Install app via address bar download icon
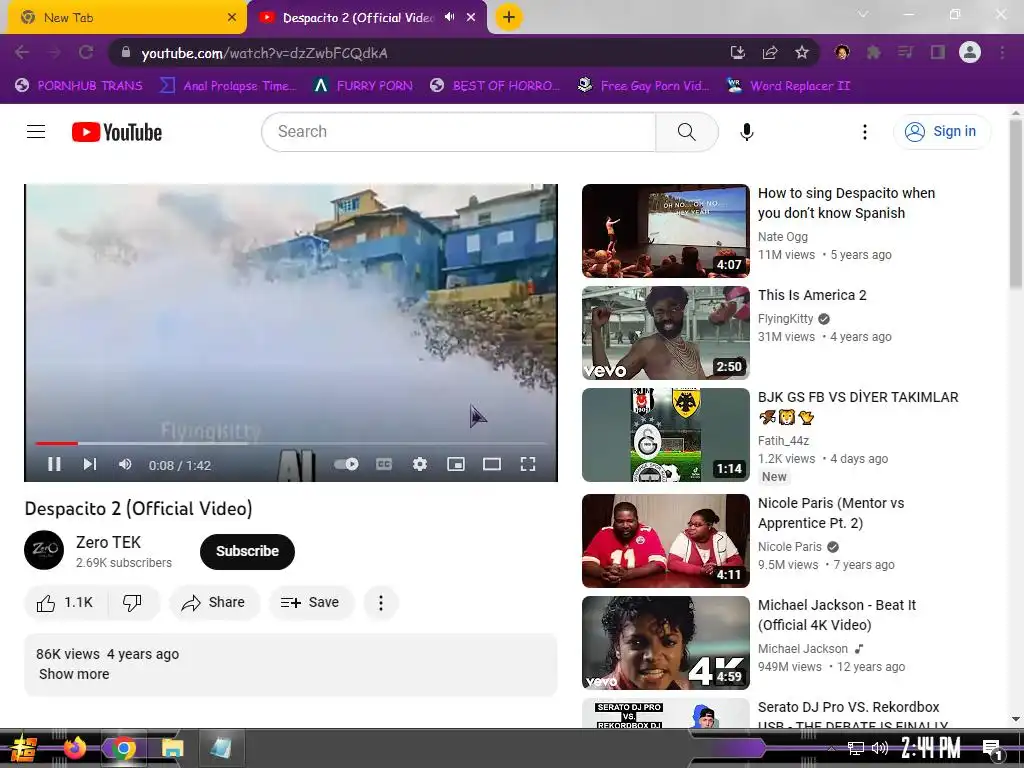This screenshot has width=1024, height=768. click(737, 52)
